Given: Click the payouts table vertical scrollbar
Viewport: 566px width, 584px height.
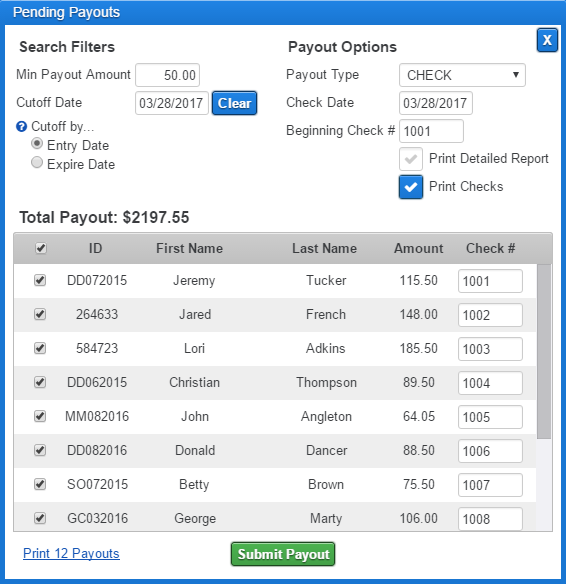Looking at the screenshot, I should (544, 352).
